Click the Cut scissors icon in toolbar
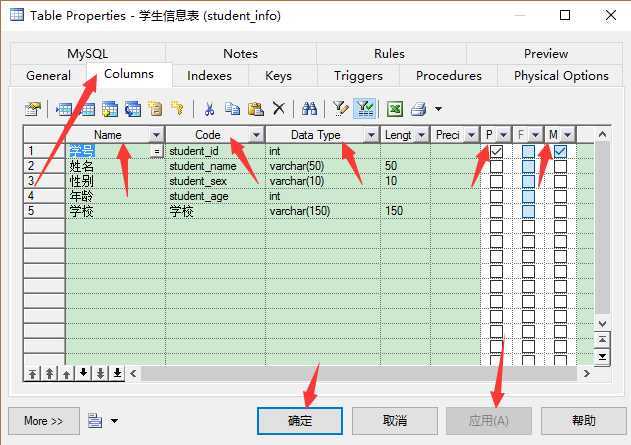Image resolution: width=631 pixels, height=445 pixels. pos(209,109)
